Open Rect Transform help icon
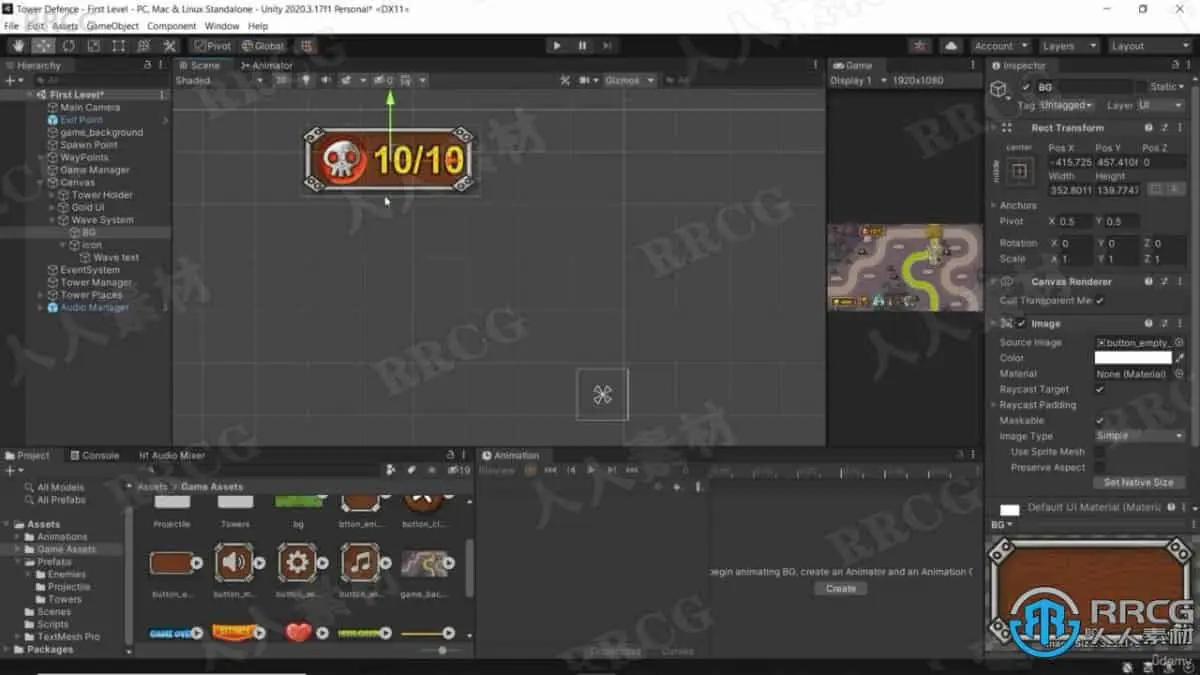The height and width of the screenshot is (675, 1200). click(x=1149, y=128)
